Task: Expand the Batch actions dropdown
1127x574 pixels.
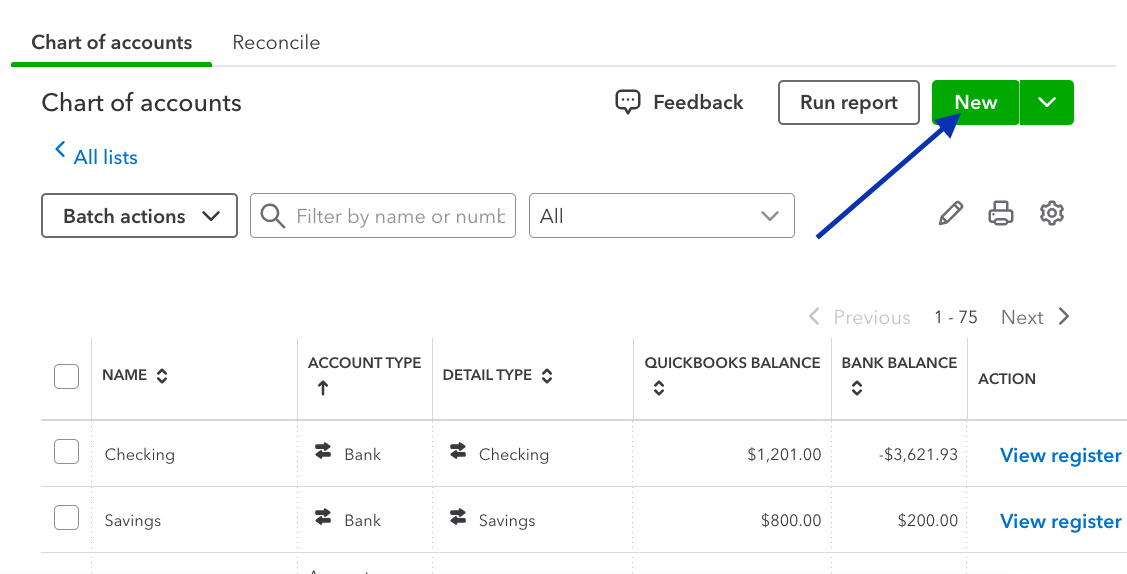Action: coord(139,216)
